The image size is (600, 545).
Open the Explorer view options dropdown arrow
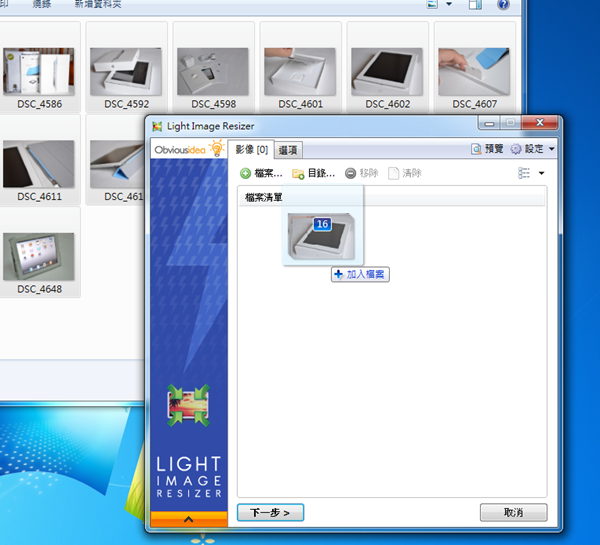449,4
